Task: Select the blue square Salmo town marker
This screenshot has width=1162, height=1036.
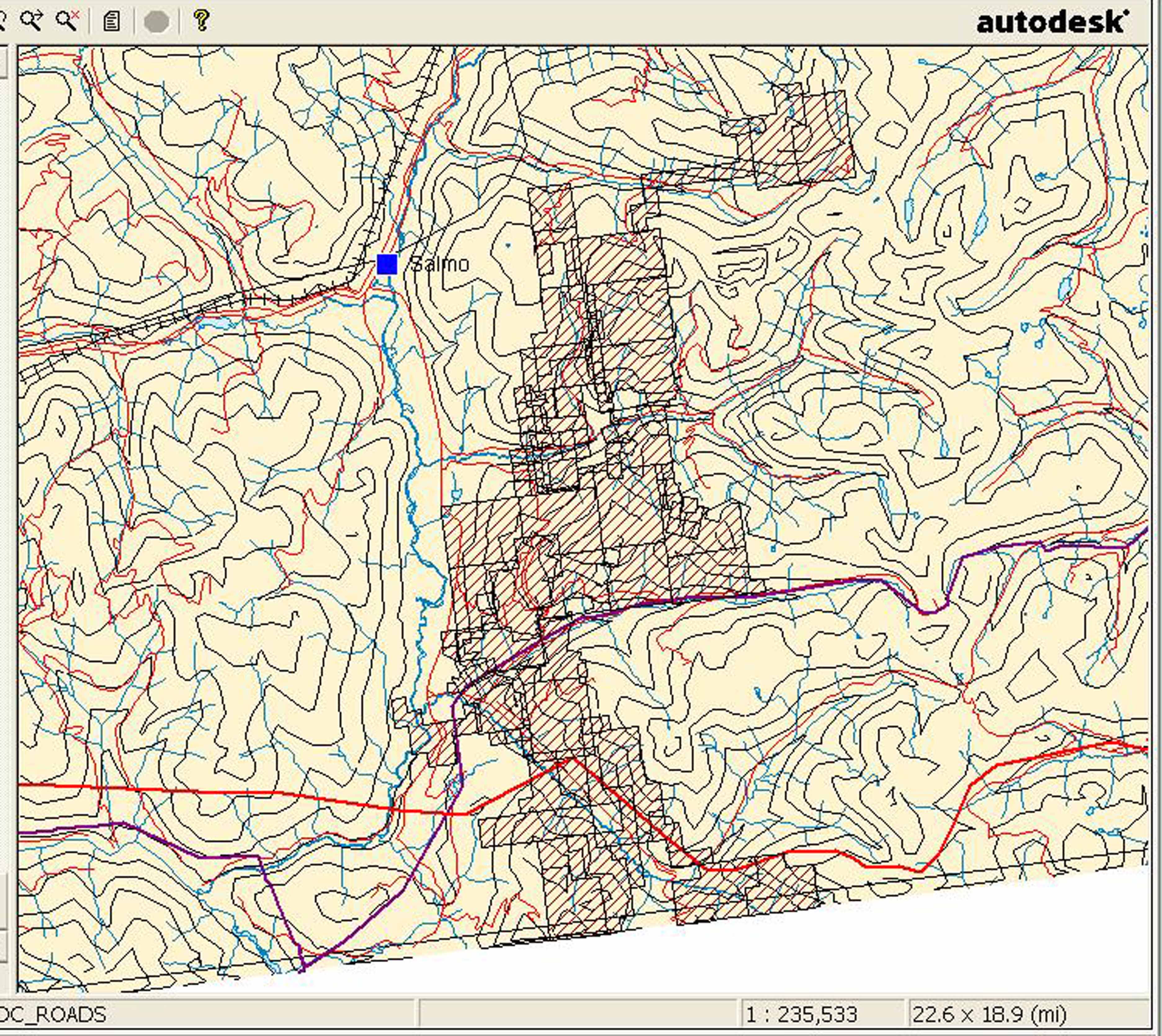Action: tap(387, 264)
